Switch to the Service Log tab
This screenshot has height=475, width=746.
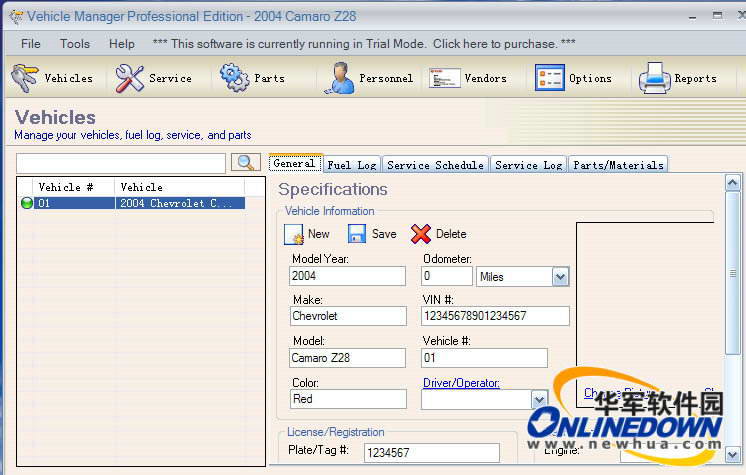[529, 165]
